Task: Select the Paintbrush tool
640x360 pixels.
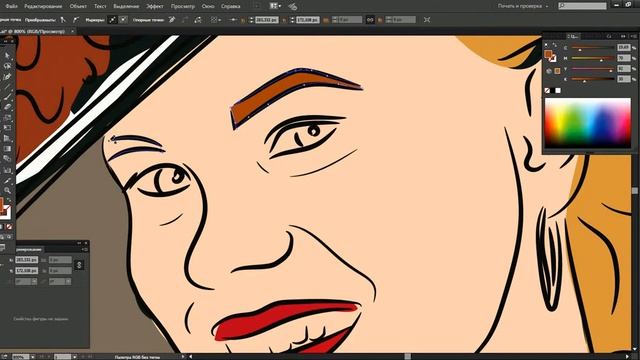Action: click(x=7, y=97)
